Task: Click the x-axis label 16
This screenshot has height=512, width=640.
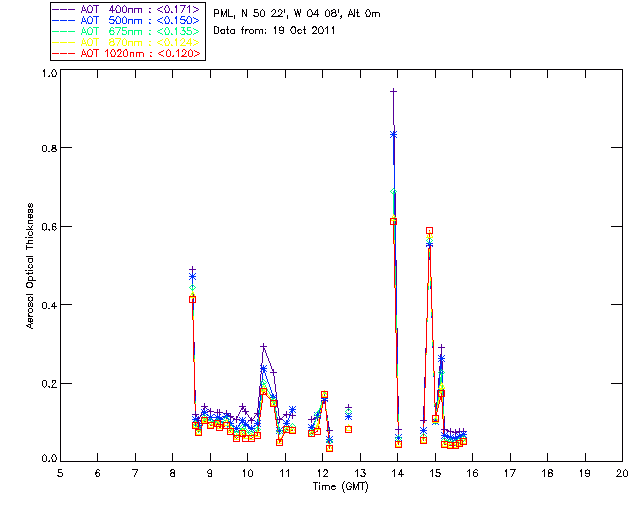Action: [x=473, y=473]
